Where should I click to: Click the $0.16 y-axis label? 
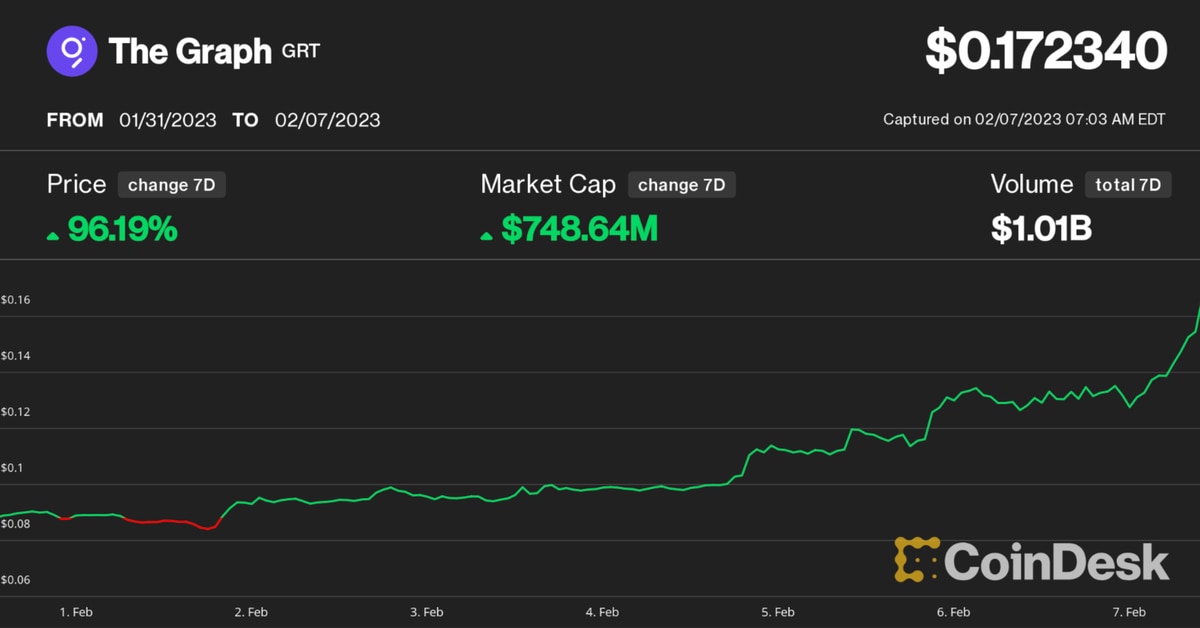[16, 300]
